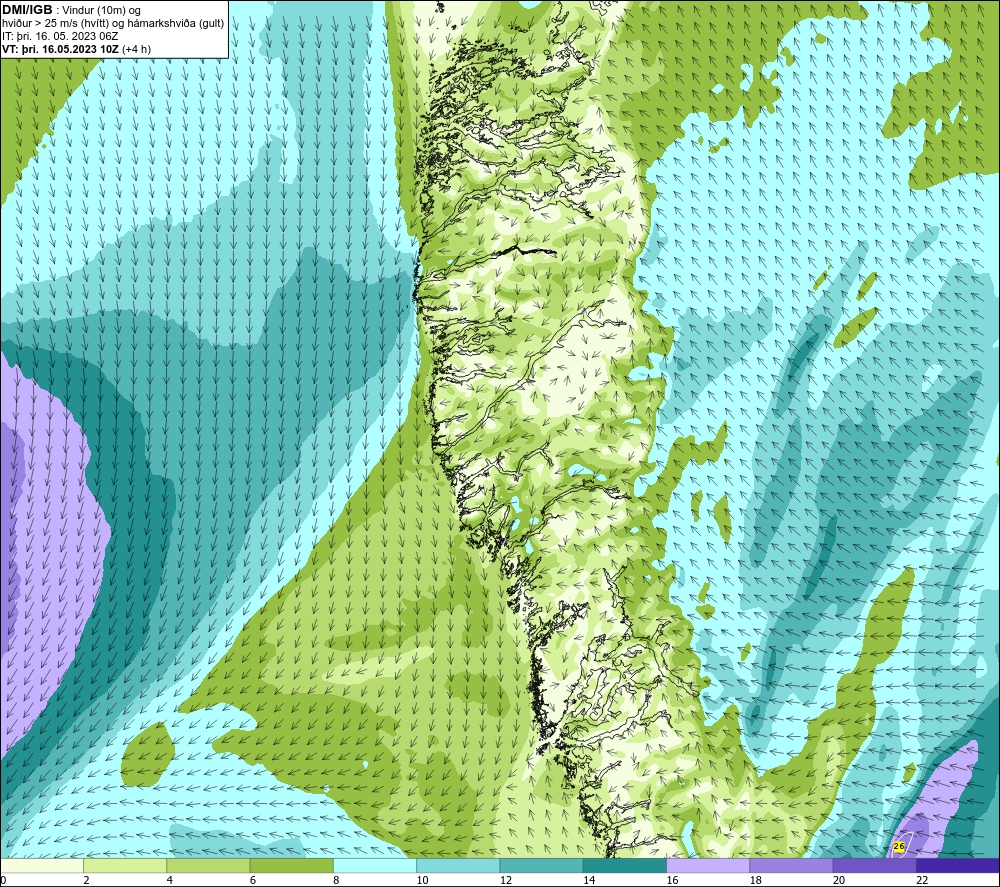
Task: Click the 10–12 m/s light teal legend swatch
Action: click(x=458, y=865)
